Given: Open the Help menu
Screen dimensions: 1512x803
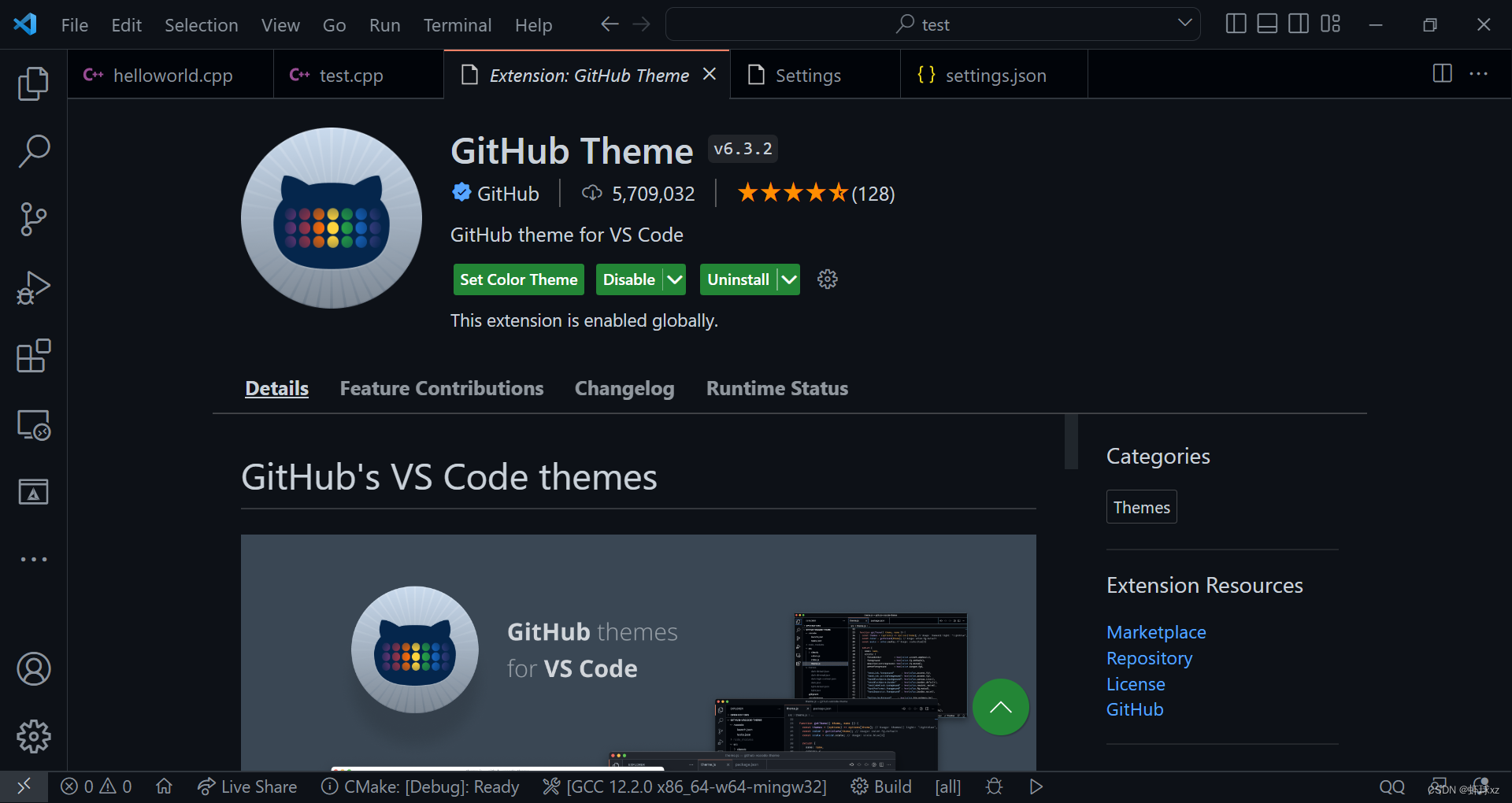Looking at the screenshot, I should (534, 25).
